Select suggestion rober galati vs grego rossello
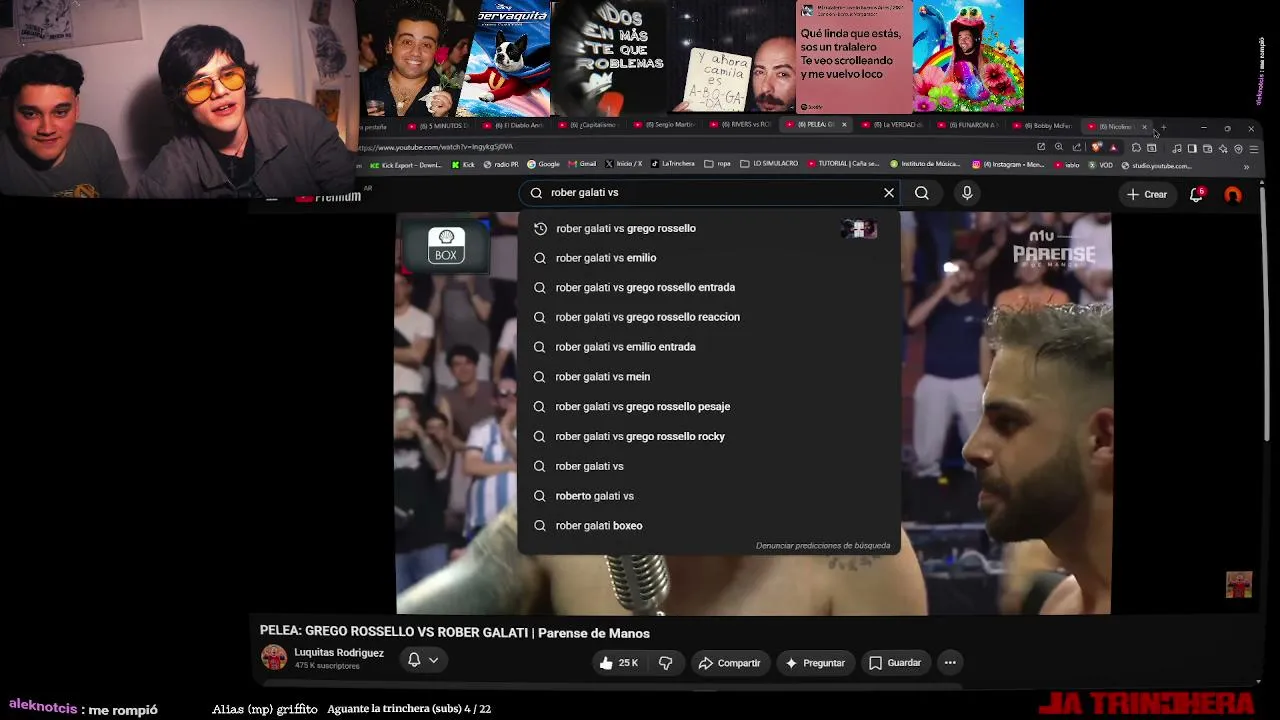The width and height of the screenshot is (1280, 720). point(709,228)
